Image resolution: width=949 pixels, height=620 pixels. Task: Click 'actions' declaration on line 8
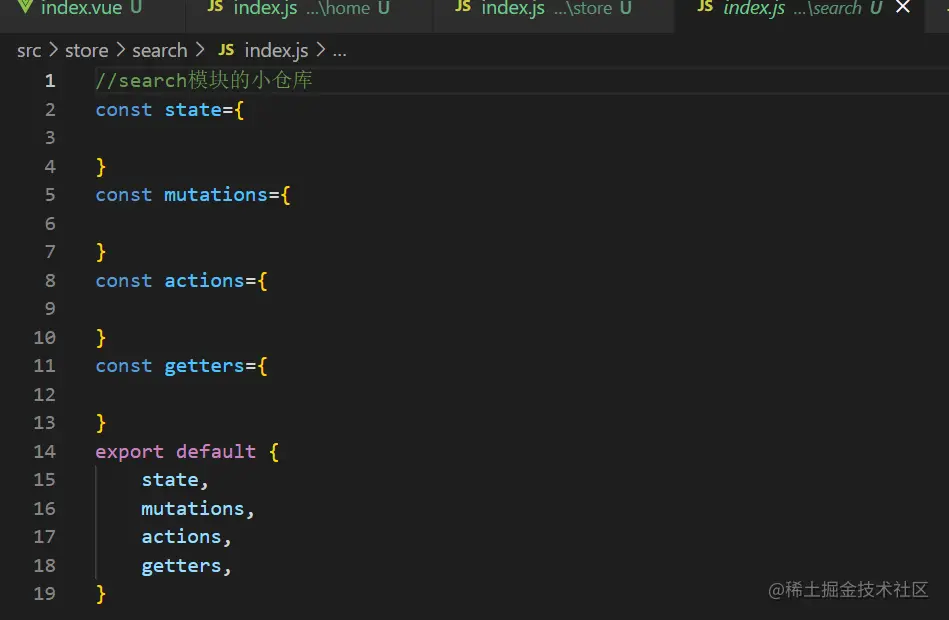pyautogui.click(x=205, y=281)
